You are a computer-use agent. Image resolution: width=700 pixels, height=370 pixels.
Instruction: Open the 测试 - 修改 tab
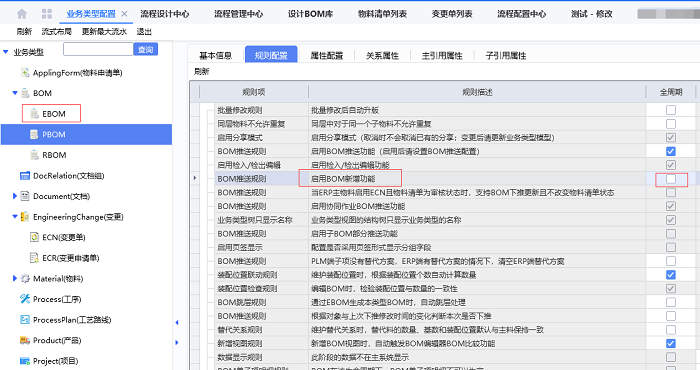click(592, 14)
